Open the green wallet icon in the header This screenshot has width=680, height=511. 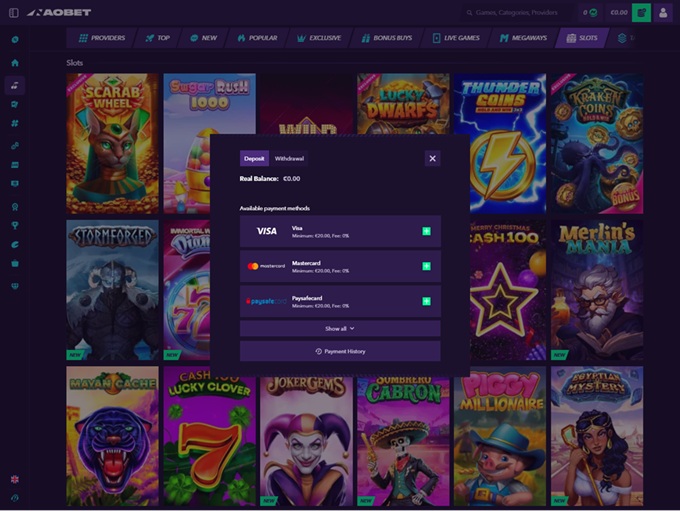coord(640,12)
